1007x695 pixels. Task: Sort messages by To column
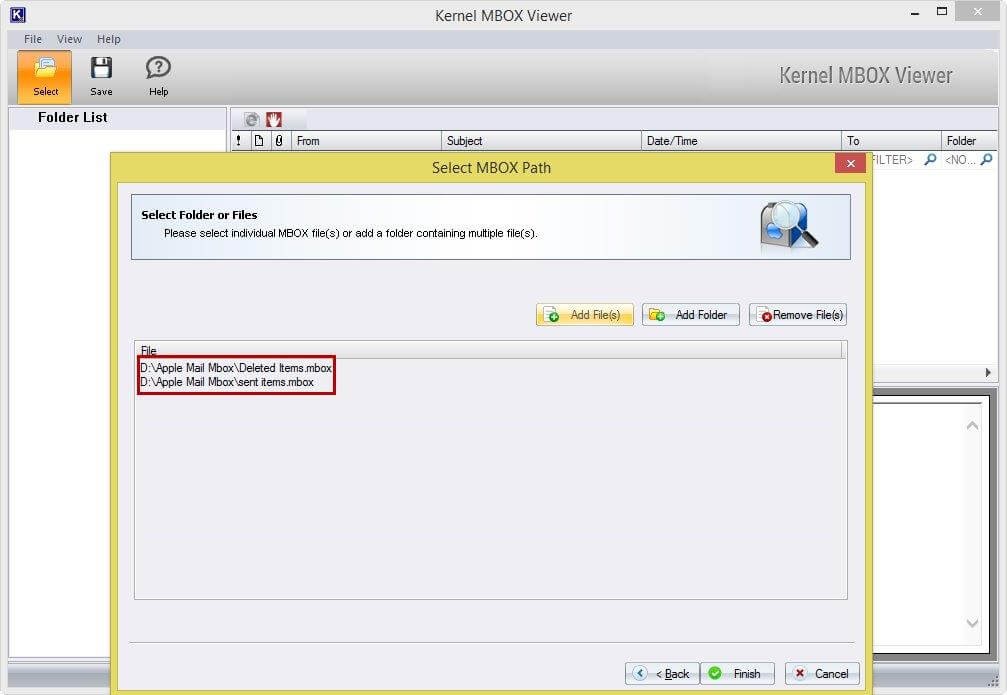click(891, 141)
